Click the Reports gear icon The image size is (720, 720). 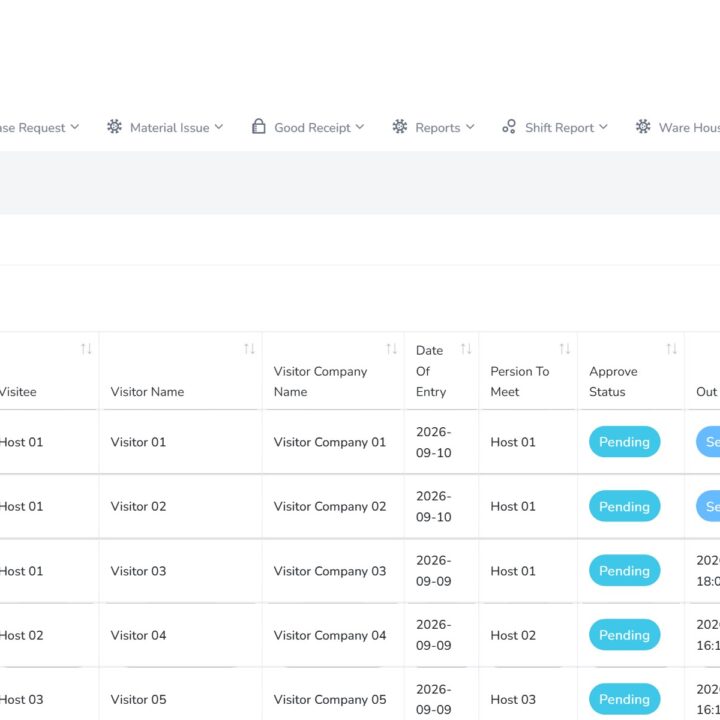399,126
